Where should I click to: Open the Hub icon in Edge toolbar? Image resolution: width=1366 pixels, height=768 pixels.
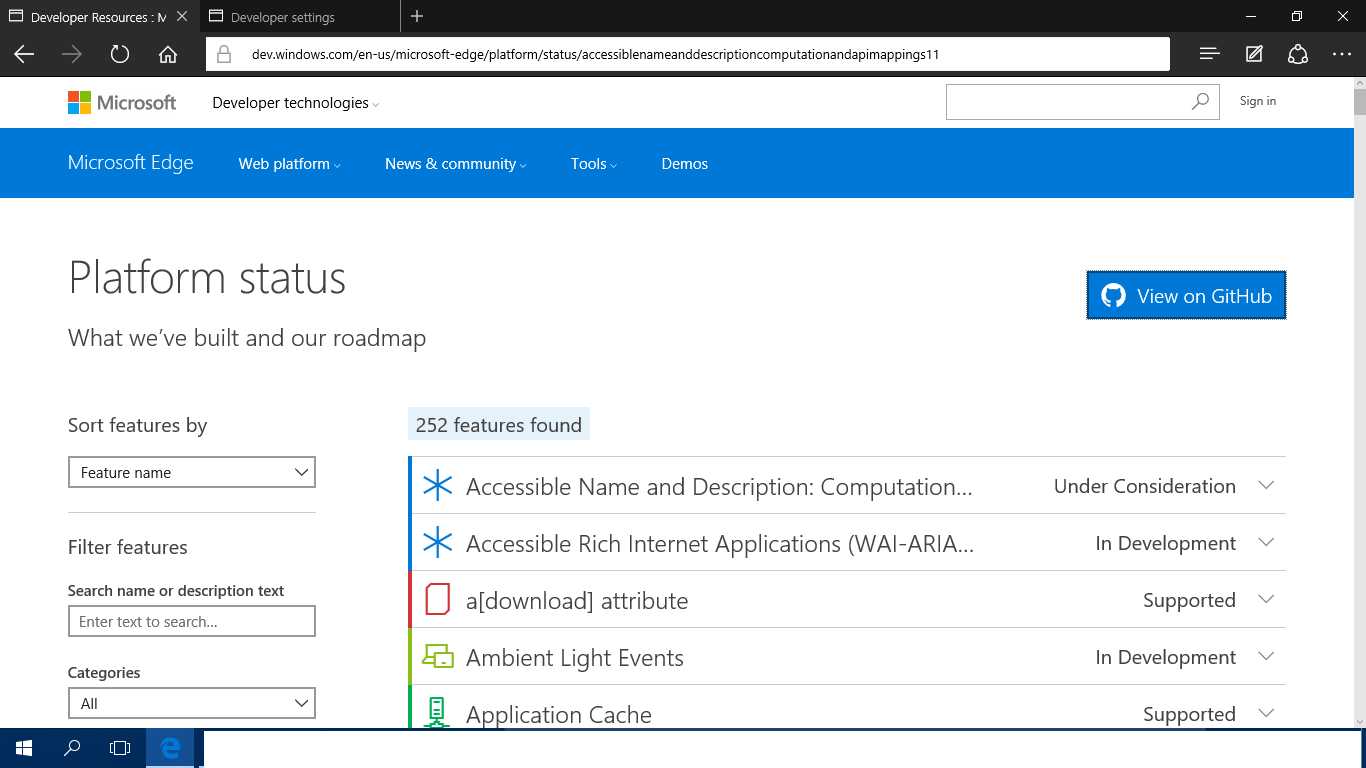coord(1209,54)
